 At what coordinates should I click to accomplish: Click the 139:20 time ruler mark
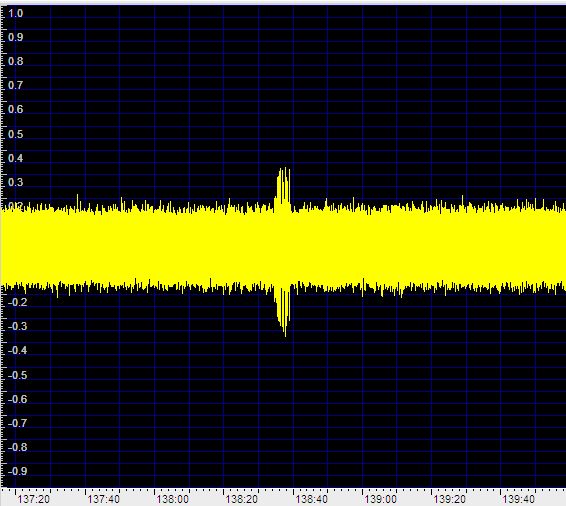(x=449, y=499)
